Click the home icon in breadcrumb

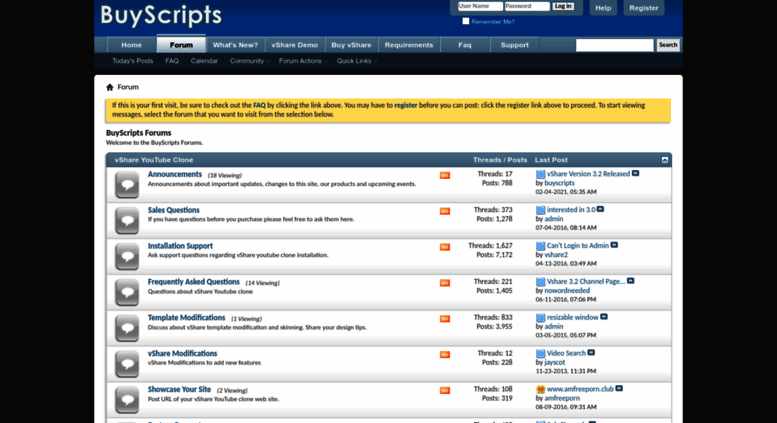110,87
